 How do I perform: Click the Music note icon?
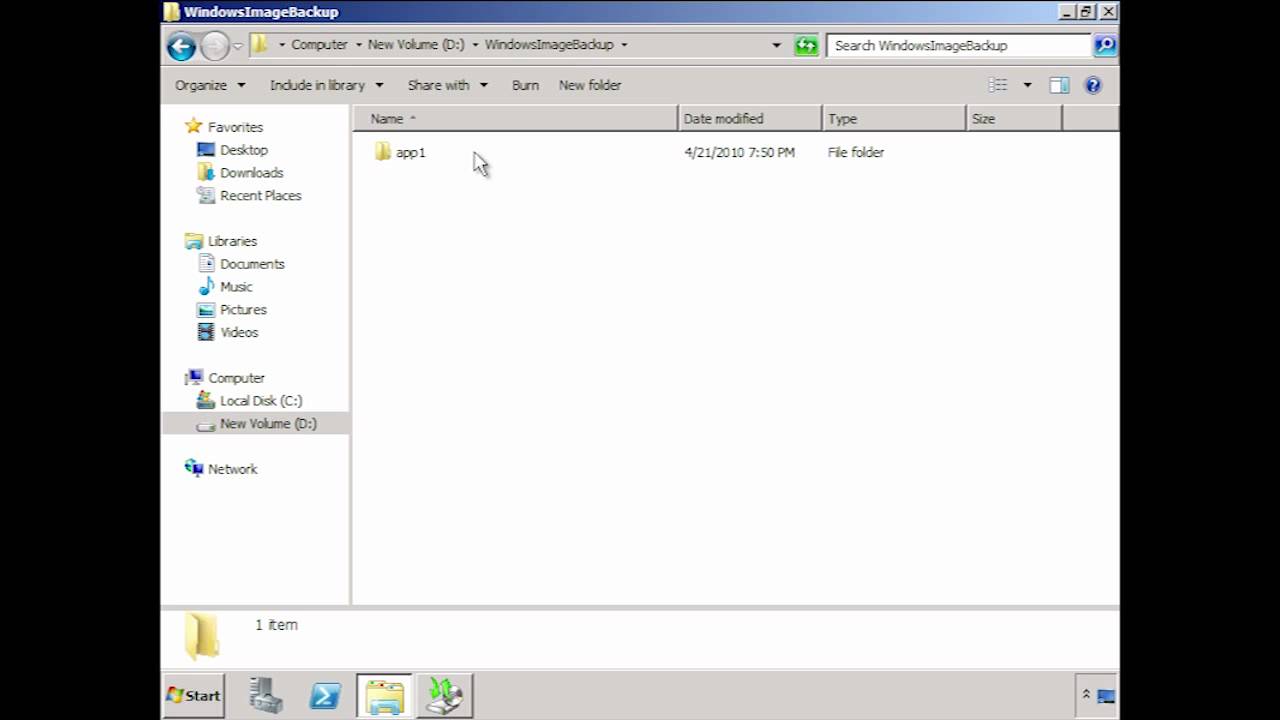206,286
